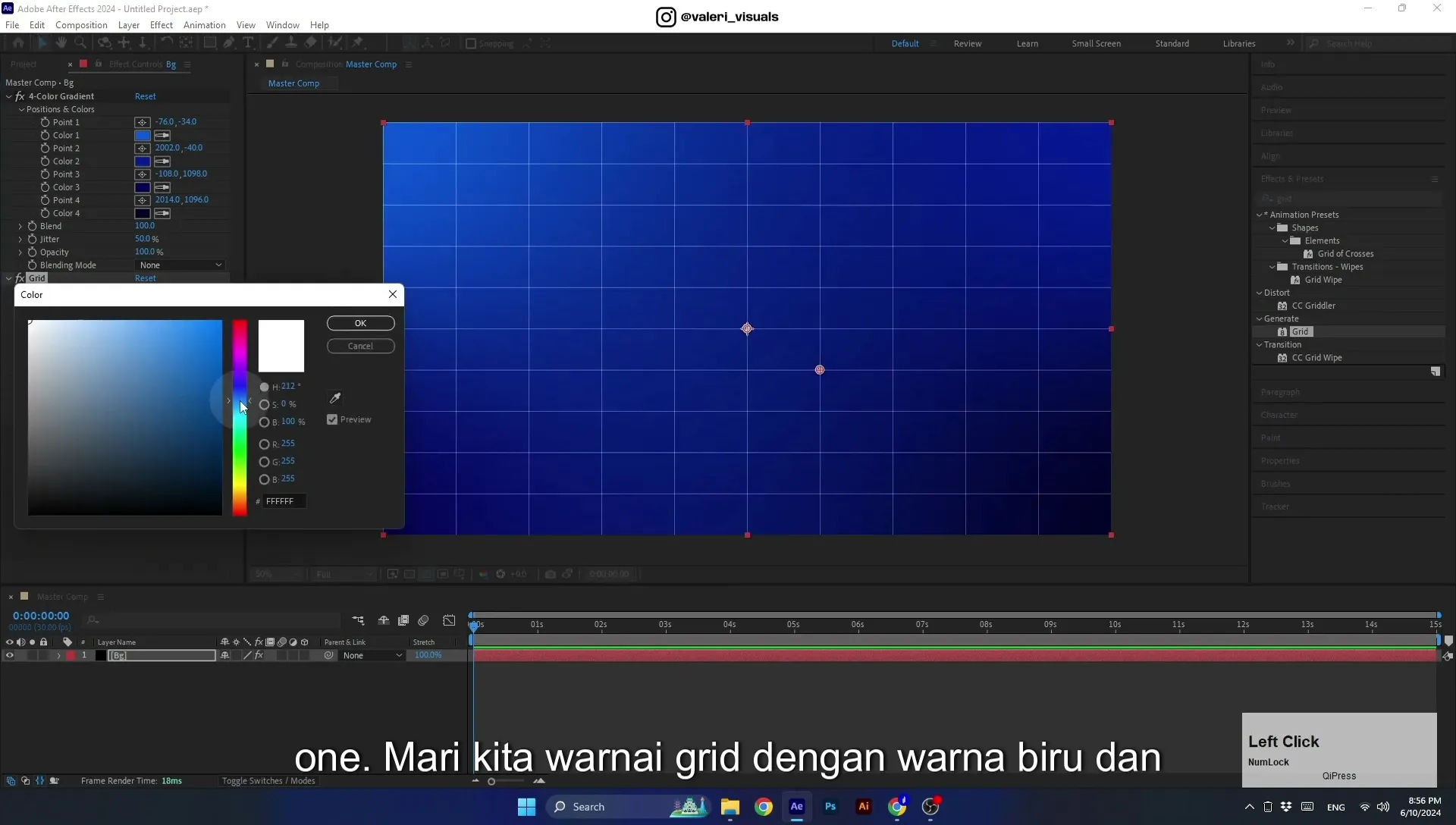
Task: Open Graph Editor in timeline
Action: pyautogui.click(x=450, y=621)
